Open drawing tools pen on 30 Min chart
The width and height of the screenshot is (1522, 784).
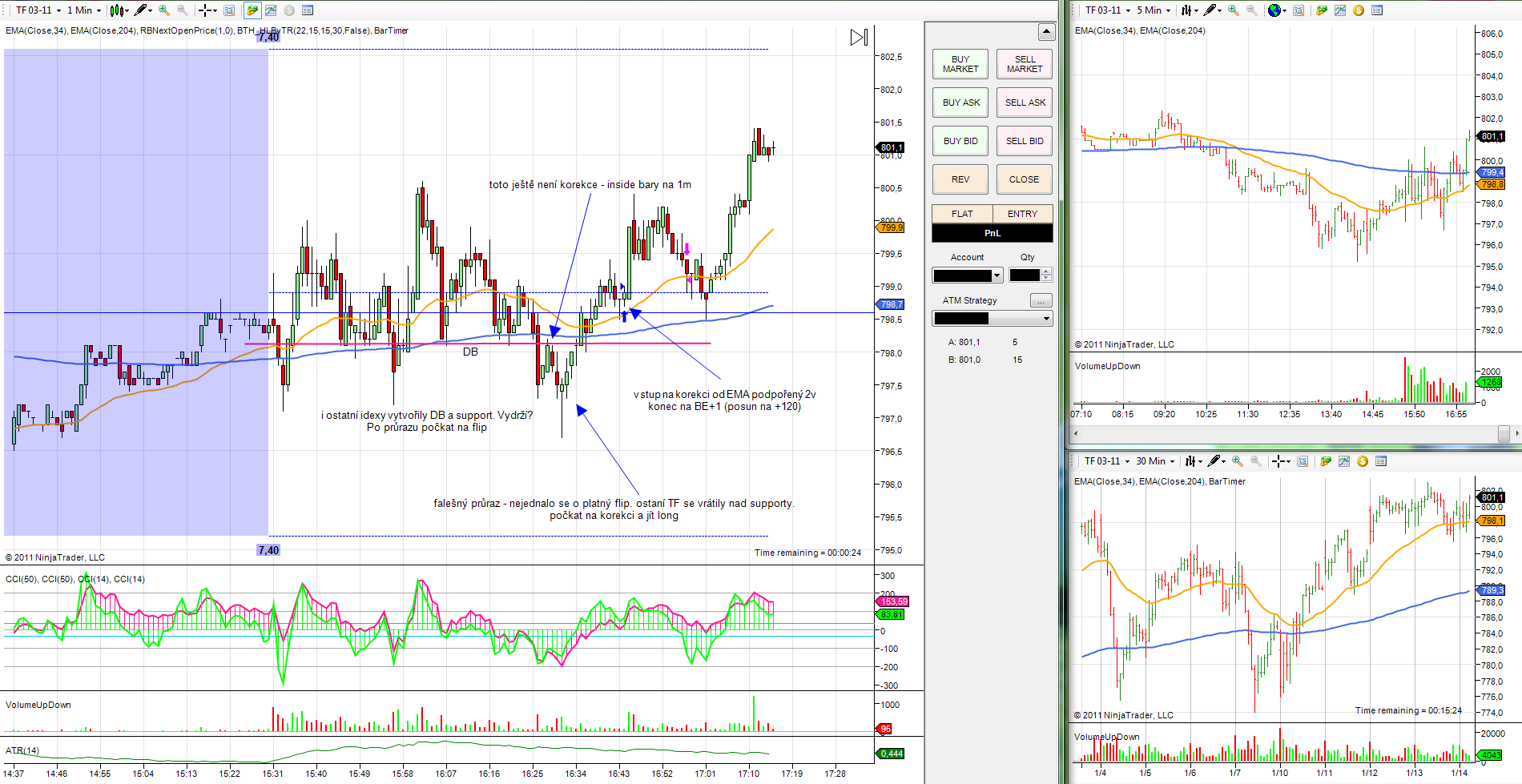pos(1217,461)
